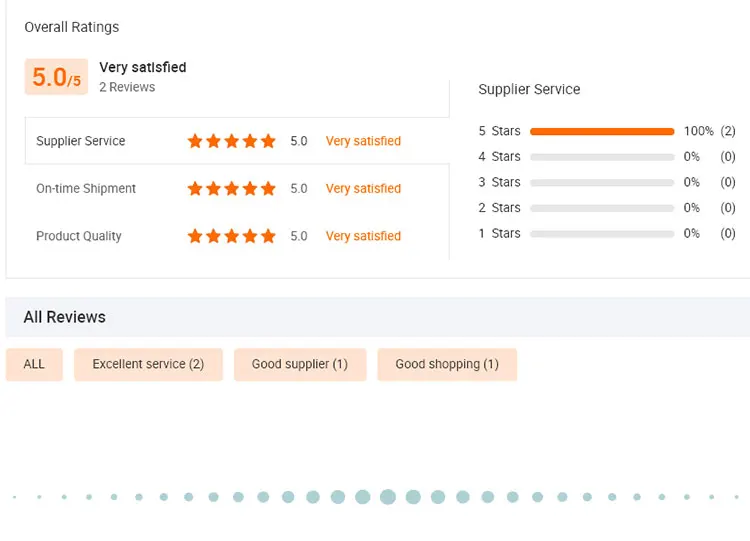Click the Product Quality star rating icons
Screen dimensions: 750x541
point(231,236)
